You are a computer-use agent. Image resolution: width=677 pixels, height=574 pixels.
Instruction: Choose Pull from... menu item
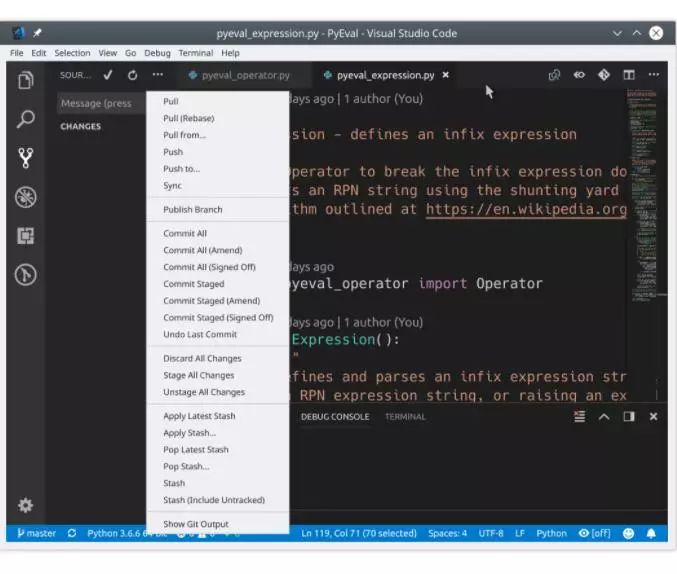coord(218,135)
